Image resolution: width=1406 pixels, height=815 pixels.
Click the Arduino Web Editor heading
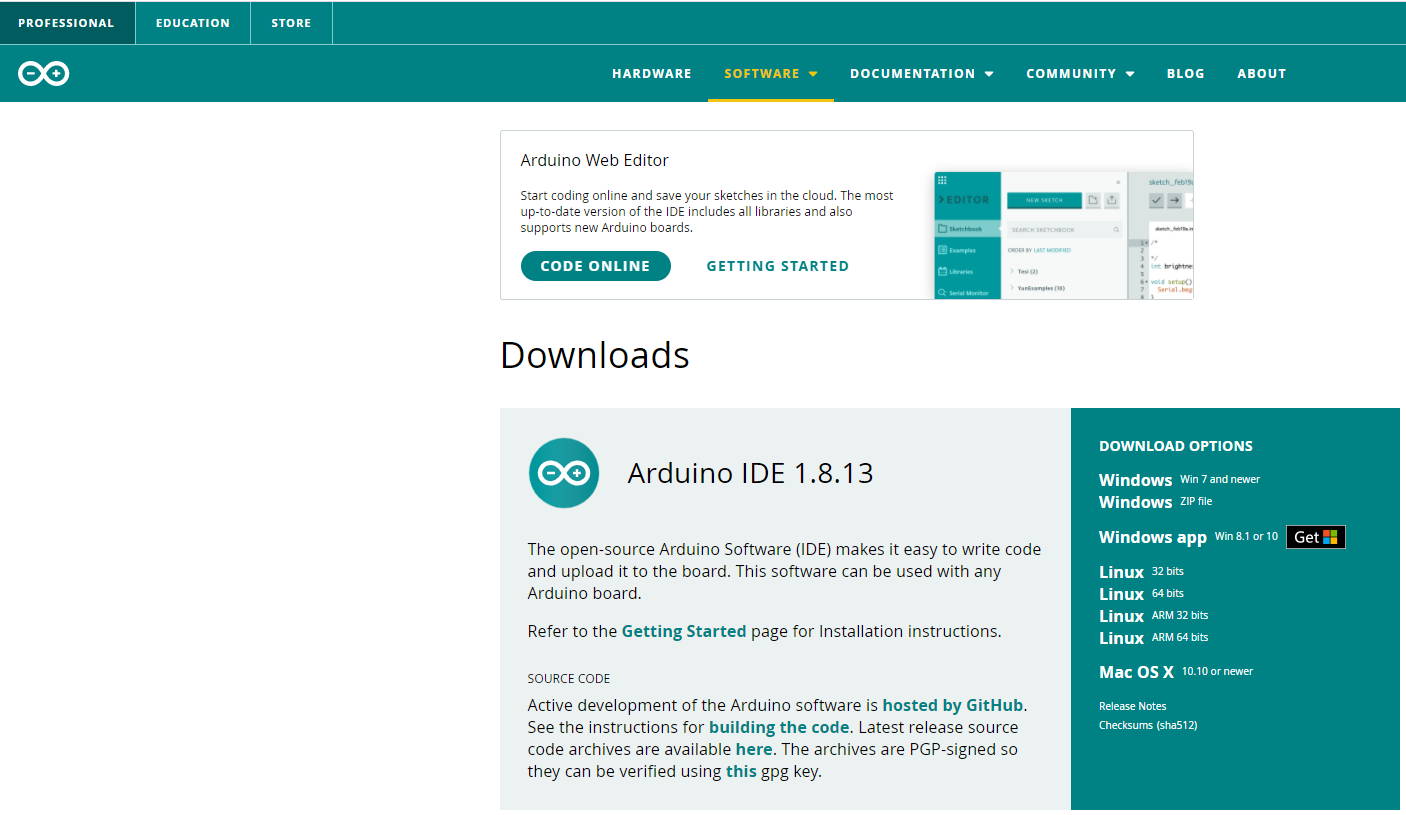coord(595,160)
